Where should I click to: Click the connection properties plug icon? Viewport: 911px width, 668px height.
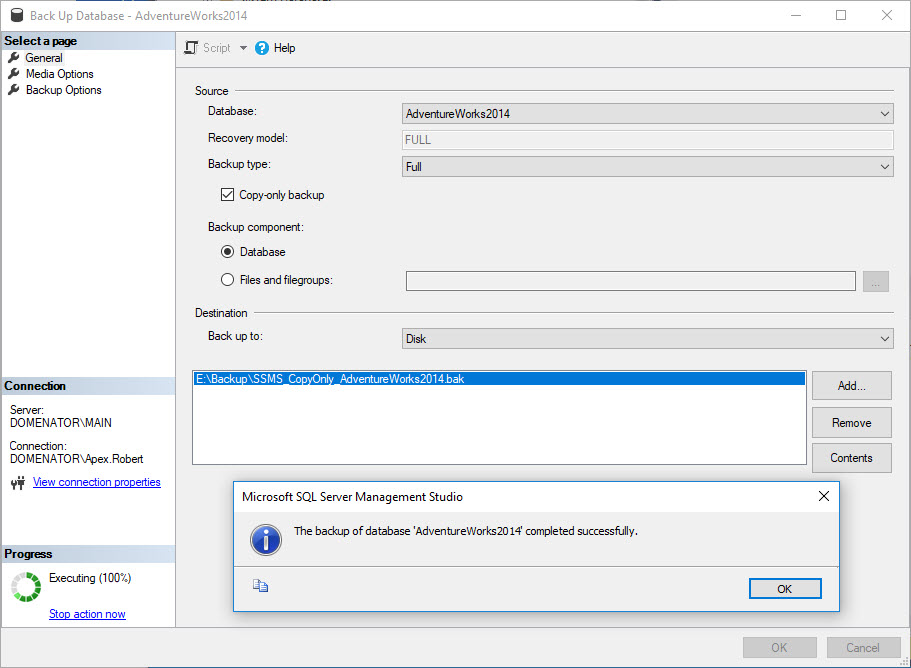coord(18,483)
